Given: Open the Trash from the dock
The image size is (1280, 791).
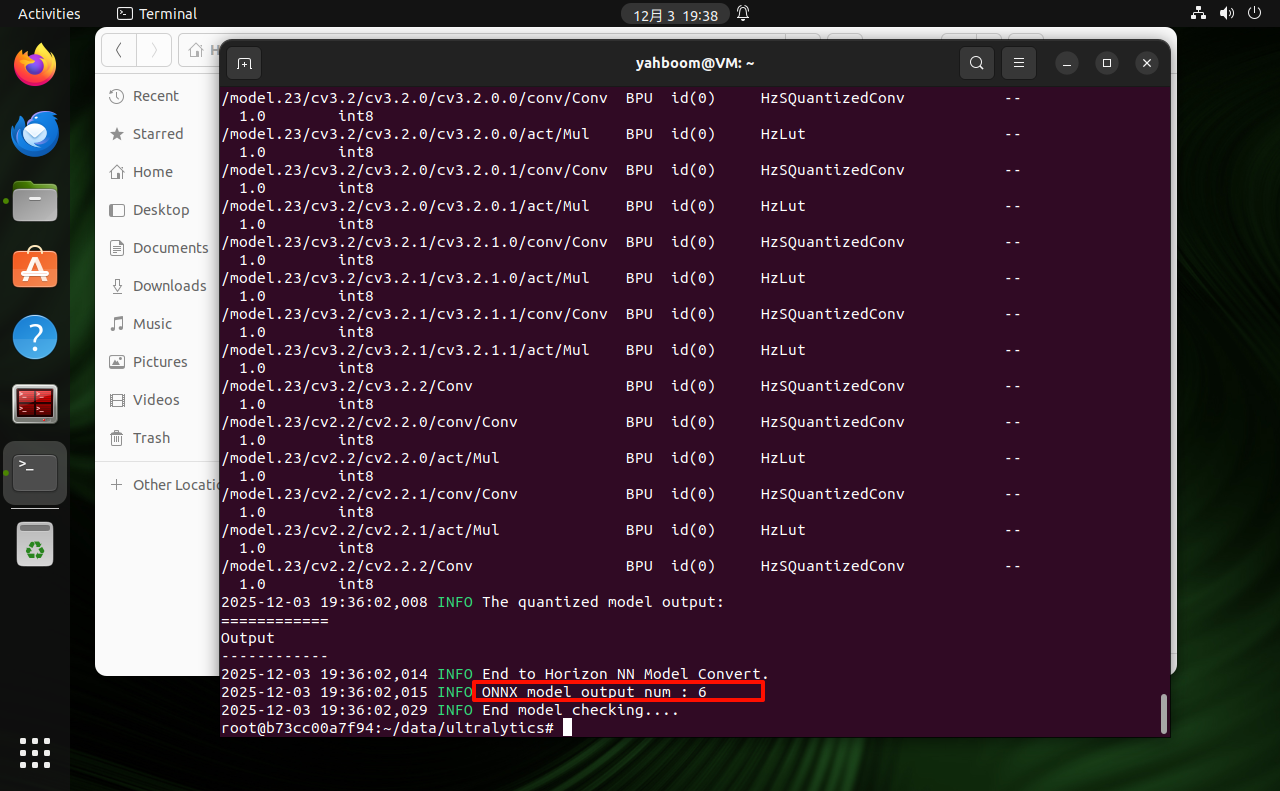Looking at the screenshot, I should [35, 545].
